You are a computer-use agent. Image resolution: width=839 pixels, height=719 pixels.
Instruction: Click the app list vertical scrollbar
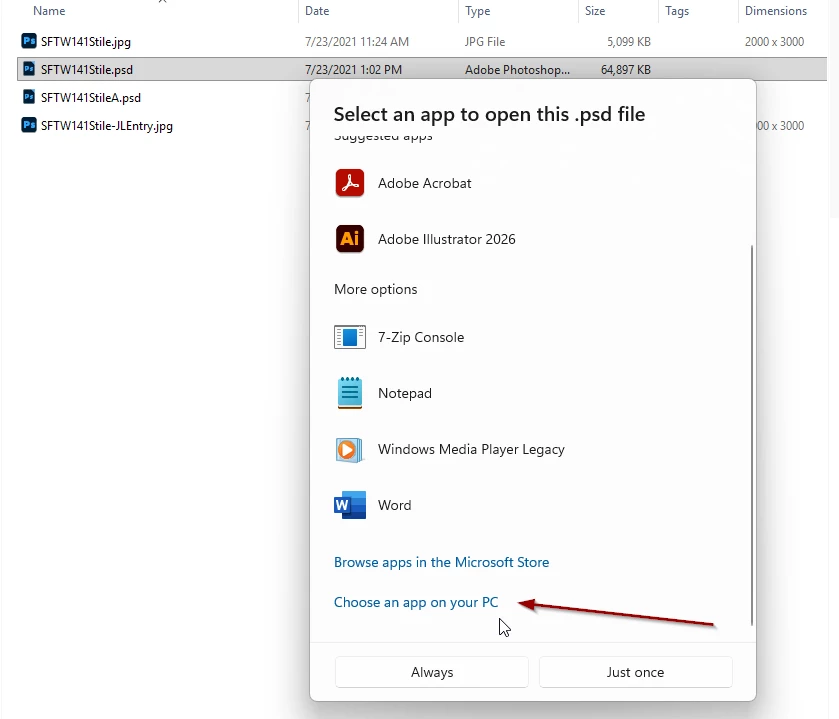[x=752, y=435]
